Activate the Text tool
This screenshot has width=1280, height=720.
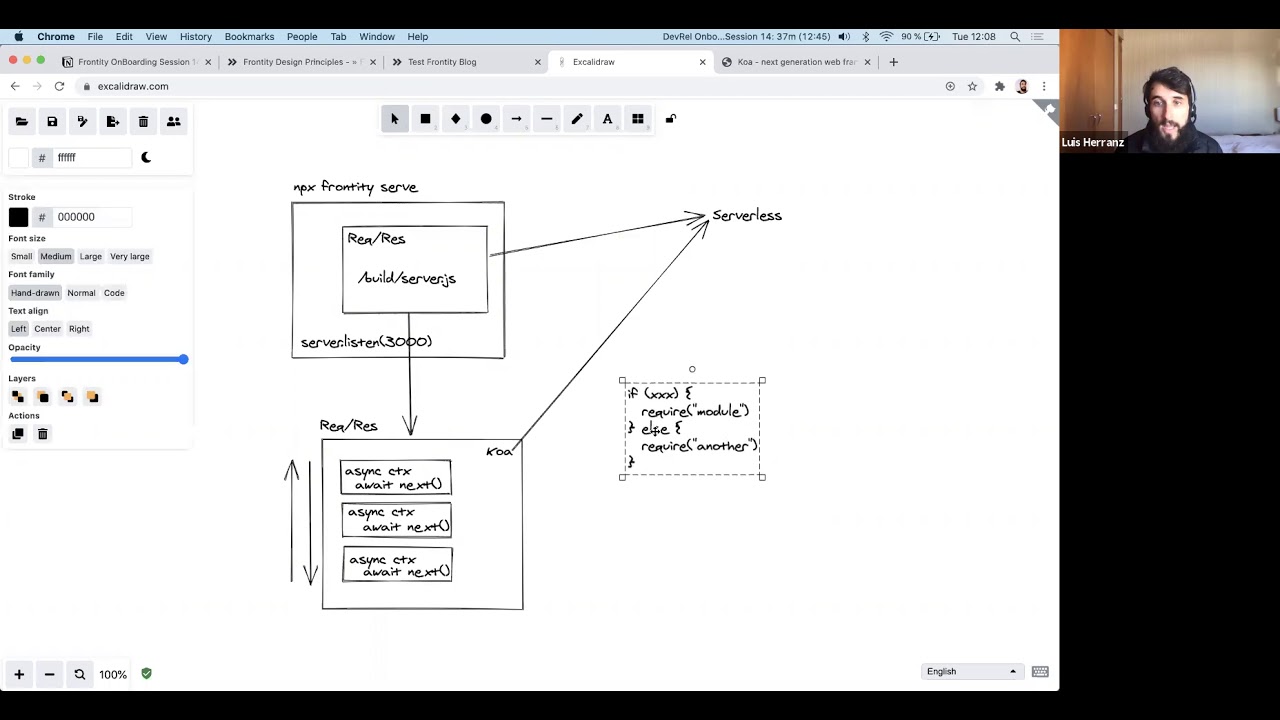[x=607, y=119]
